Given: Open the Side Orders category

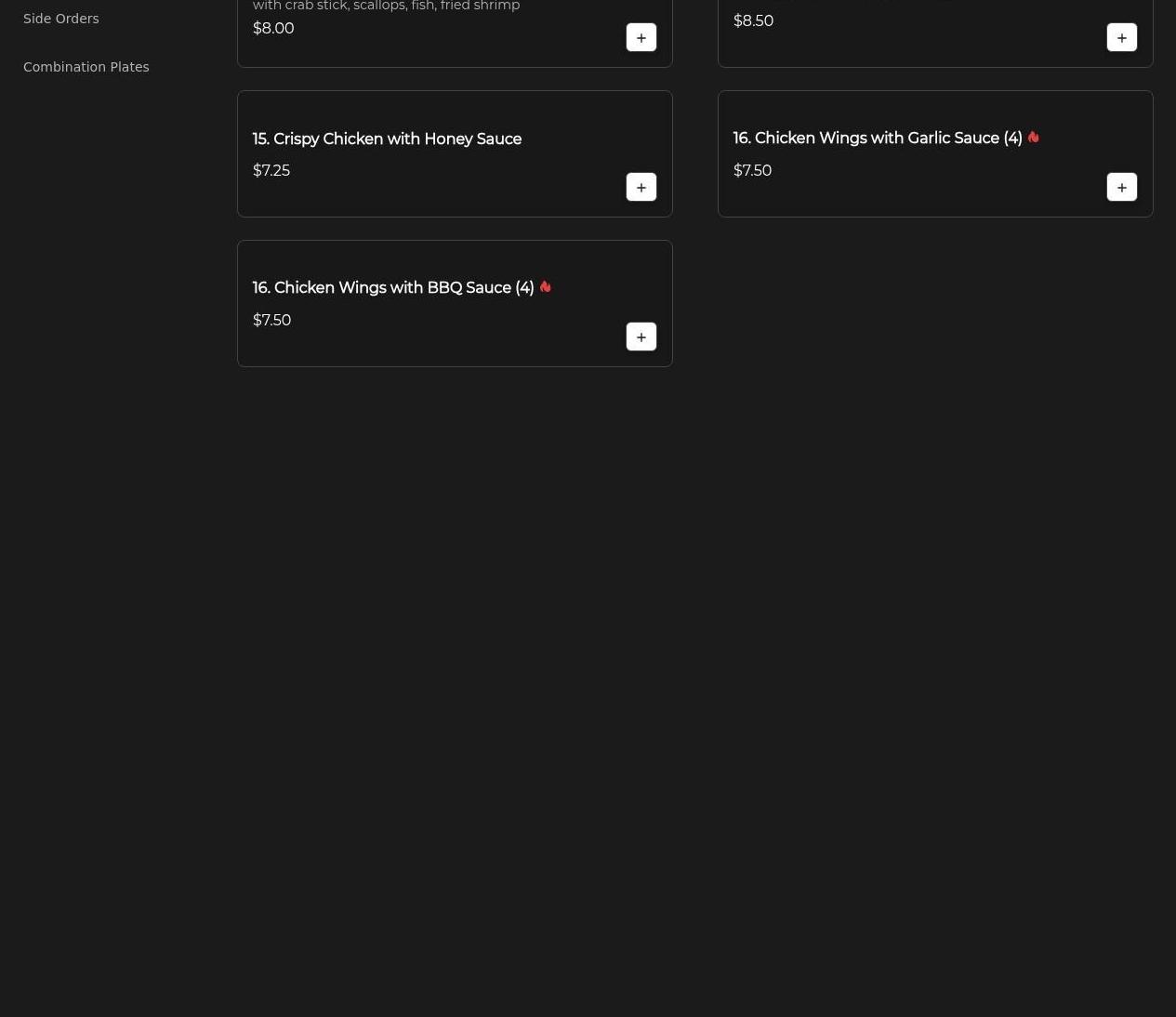Looking at the screenshot, I should coord(60,19).
